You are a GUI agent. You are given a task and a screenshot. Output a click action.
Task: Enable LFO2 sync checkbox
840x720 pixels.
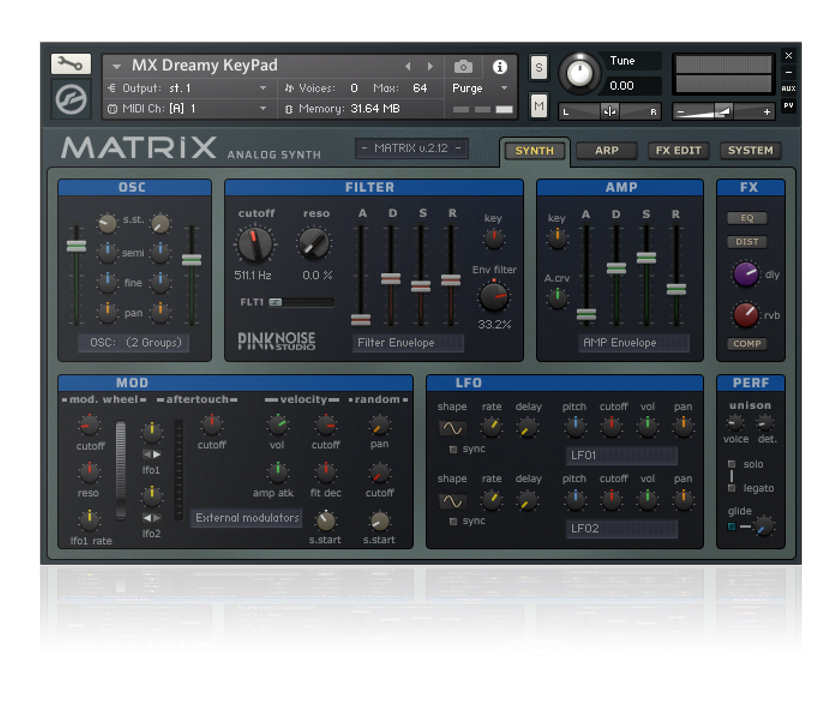[x=453, y=521]
